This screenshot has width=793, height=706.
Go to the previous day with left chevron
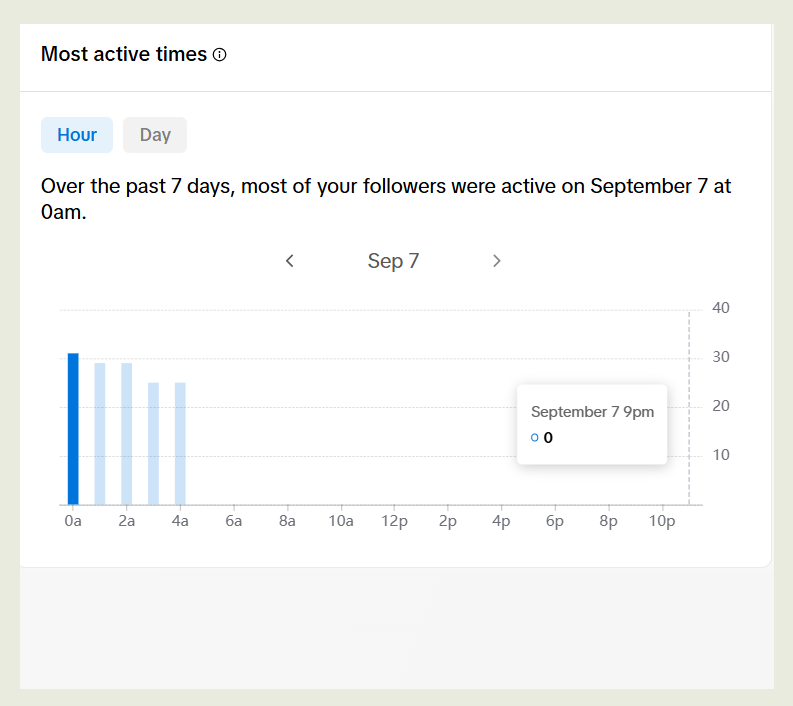(290, 261)
